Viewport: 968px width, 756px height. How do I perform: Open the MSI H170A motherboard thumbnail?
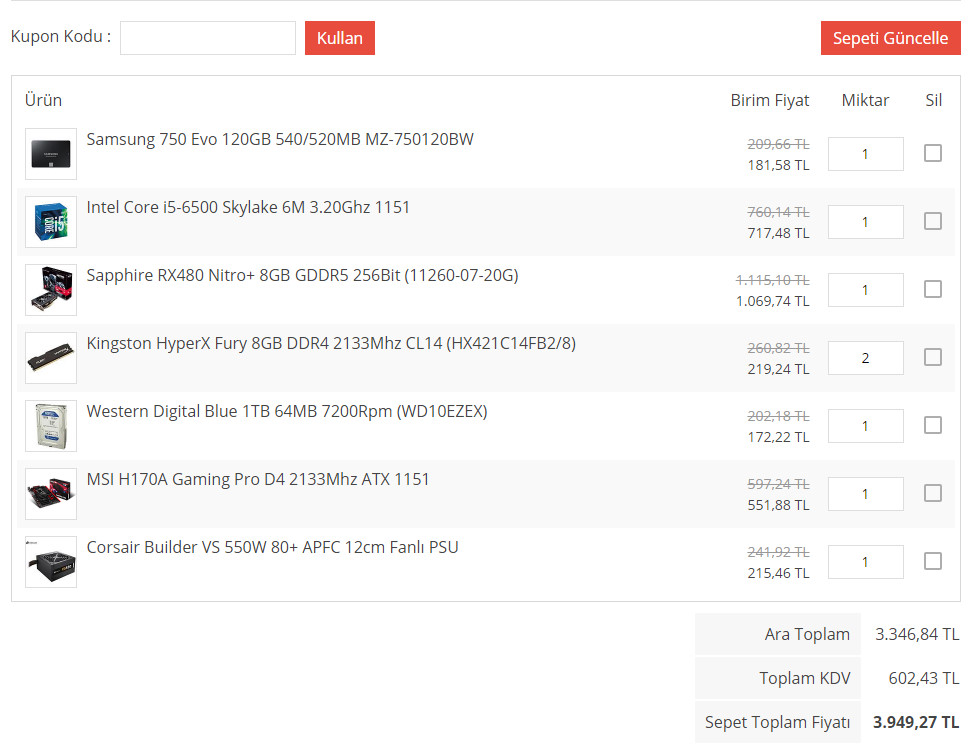51,494
